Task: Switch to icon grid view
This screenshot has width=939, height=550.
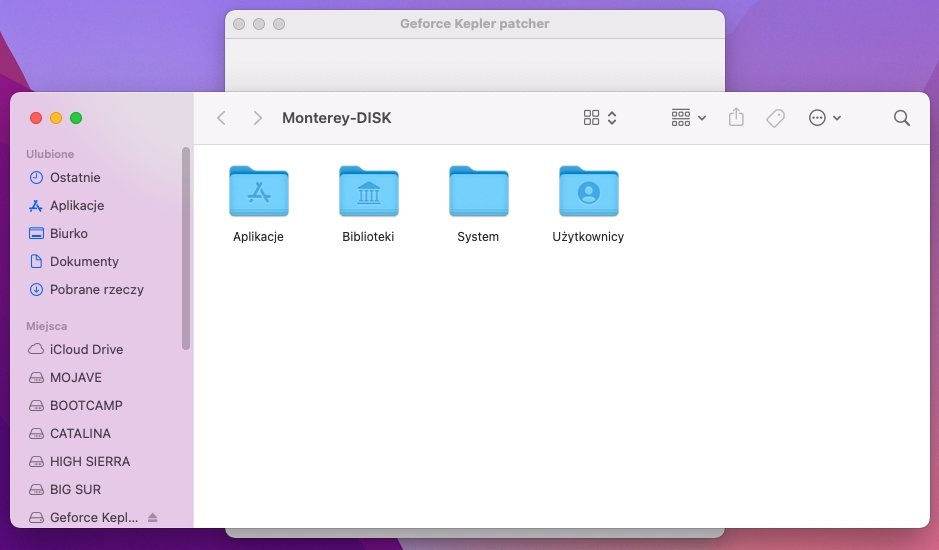Action: click(591, 117)
